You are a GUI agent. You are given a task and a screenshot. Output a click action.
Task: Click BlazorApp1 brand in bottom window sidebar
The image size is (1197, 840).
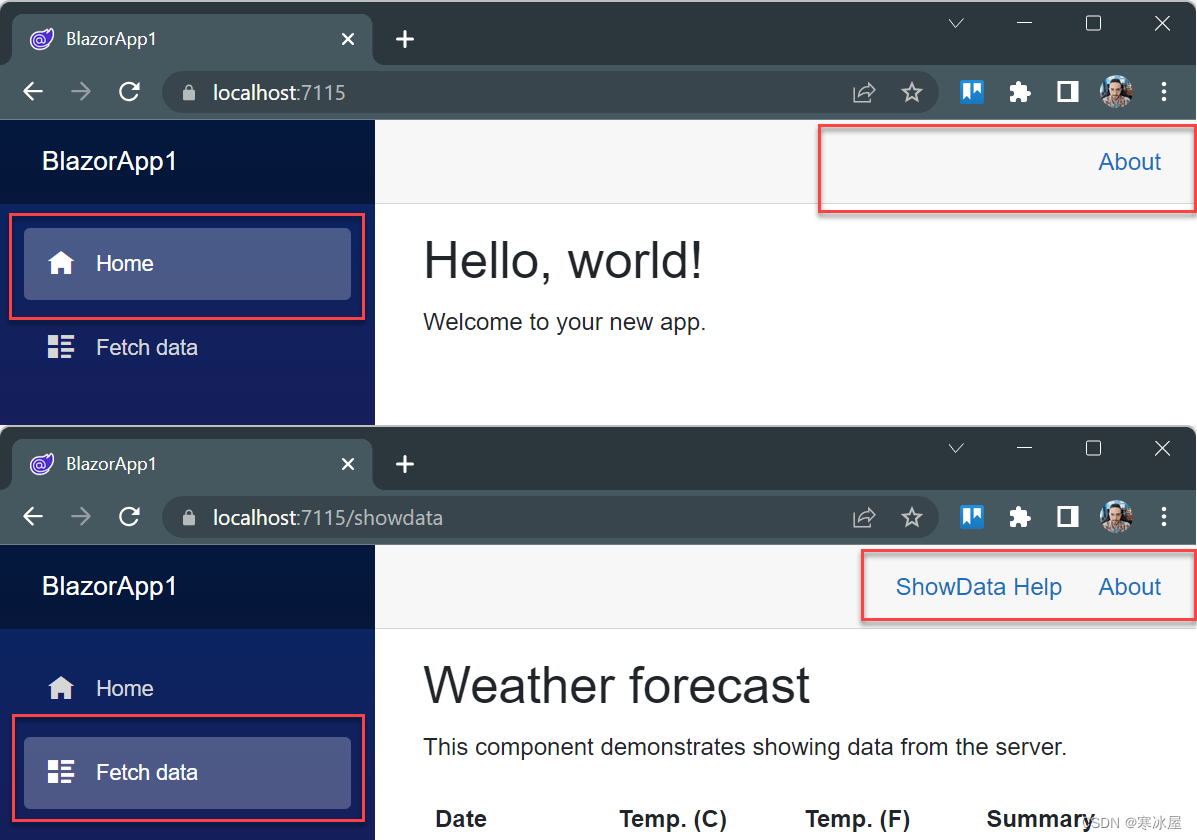(109, 586)
